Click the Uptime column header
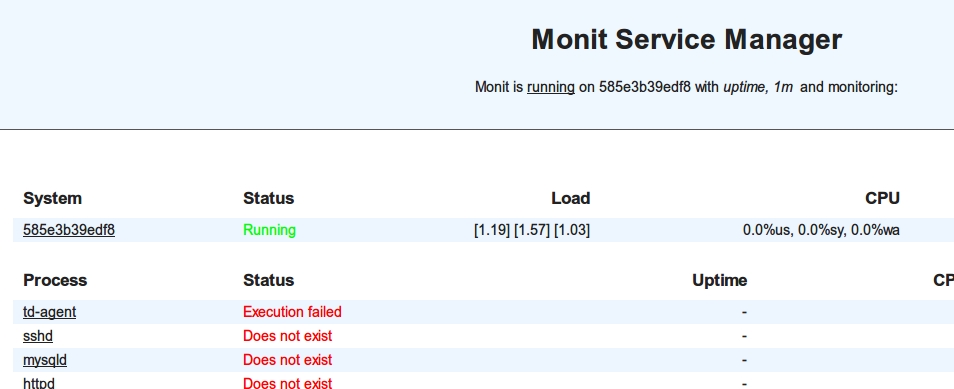This screenshot has height=389, width=954. (x=720, y=280)
